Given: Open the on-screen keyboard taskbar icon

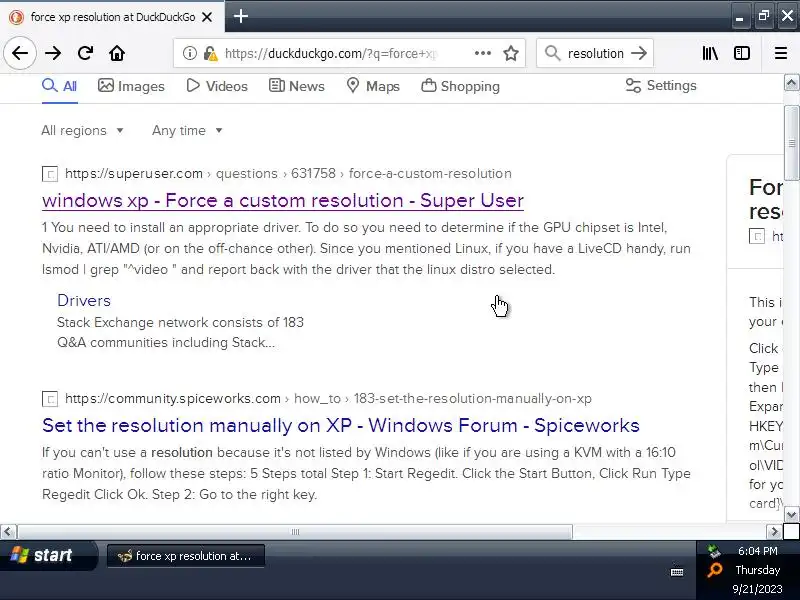Looking at the screenshot, I should pos(677,572).
